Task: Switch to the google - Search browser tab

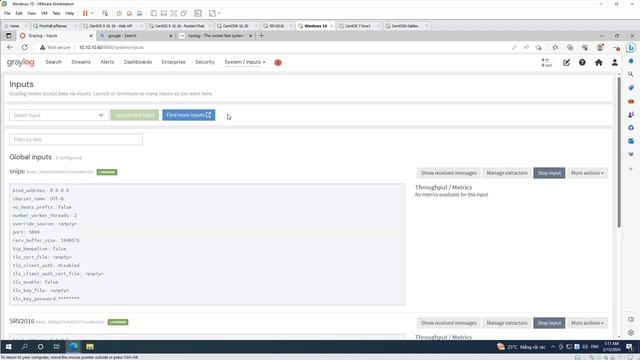Action: point(136,36)
